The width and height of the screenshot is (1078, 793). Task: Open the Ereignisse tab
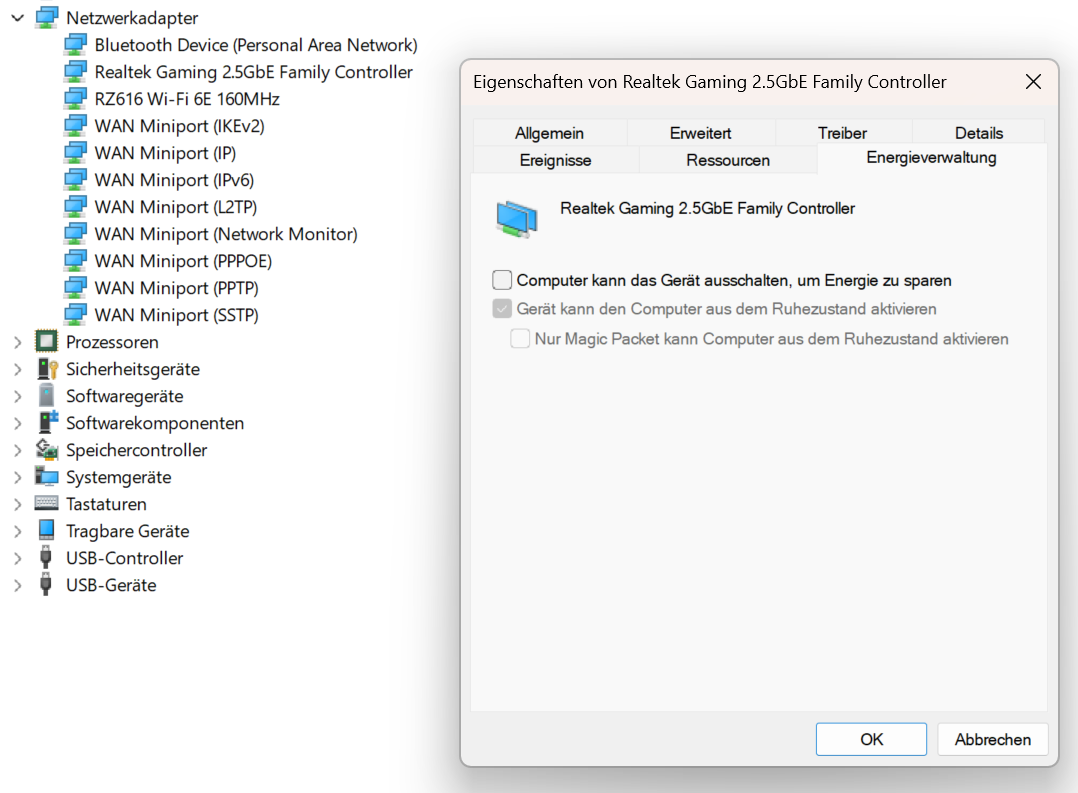[x=556, y=160]
